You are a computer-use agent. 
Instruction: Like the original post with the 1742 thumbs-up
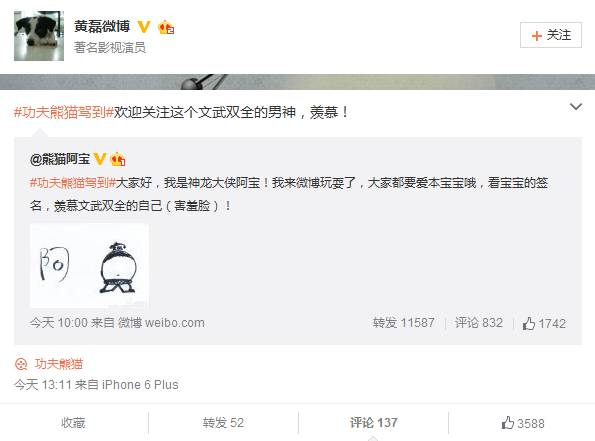(544, 323)
